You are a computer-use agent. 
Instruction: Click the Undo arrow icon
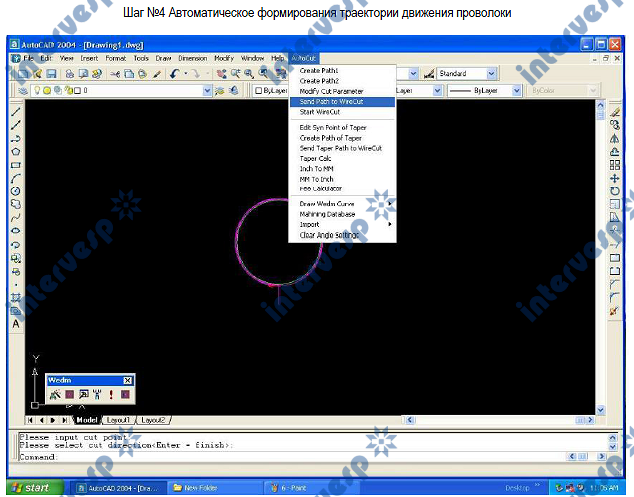pos(174,73)
